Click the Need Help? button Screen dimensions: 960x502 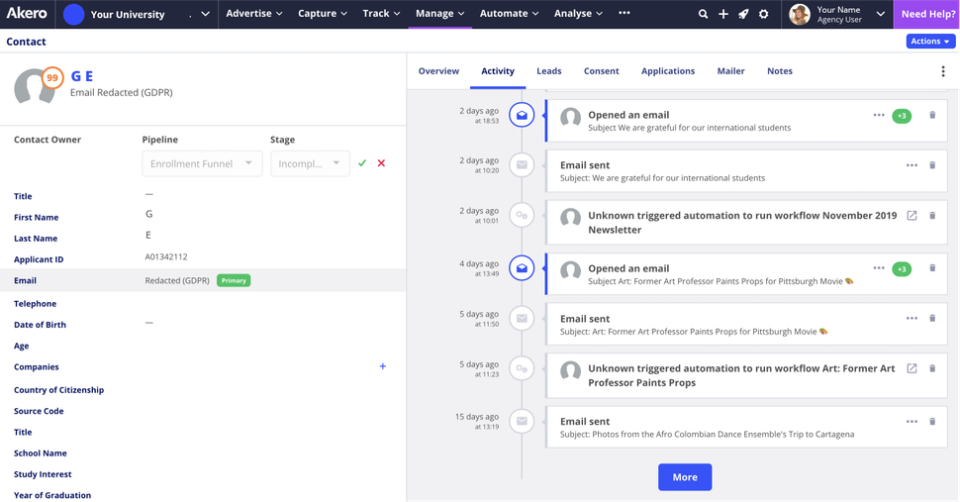coord(927,14)
